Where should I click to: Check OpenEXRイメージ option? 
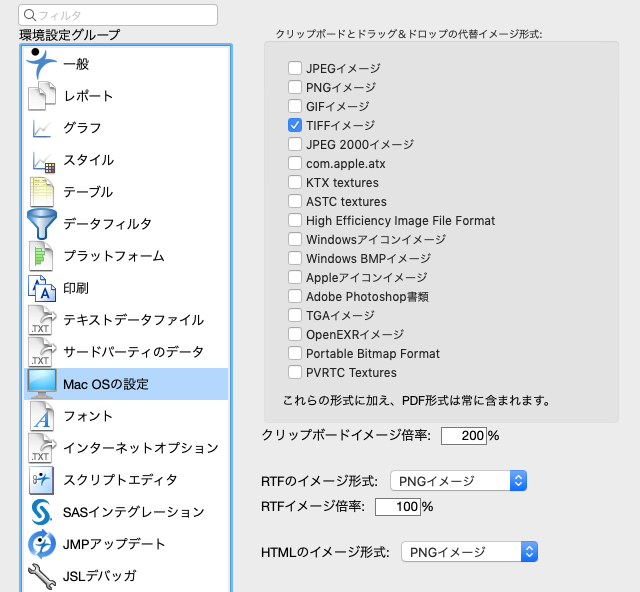tap(295, 334)
